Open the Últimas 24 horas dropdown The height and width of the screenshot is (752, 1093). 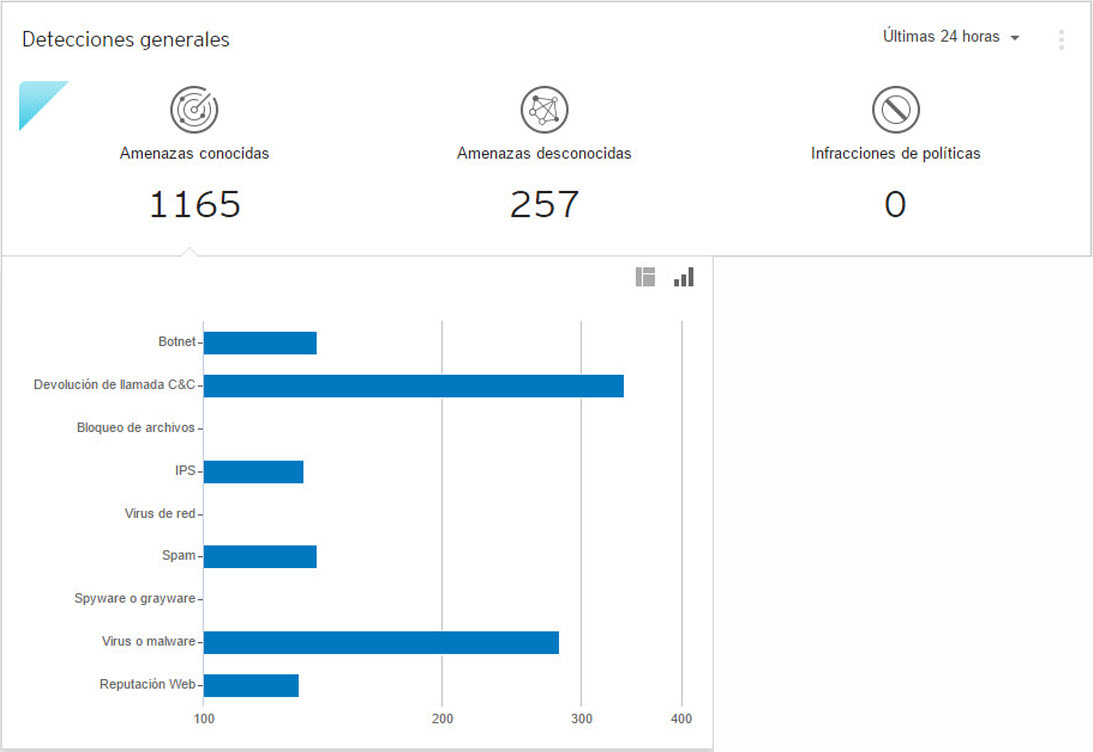coord(950,37)
